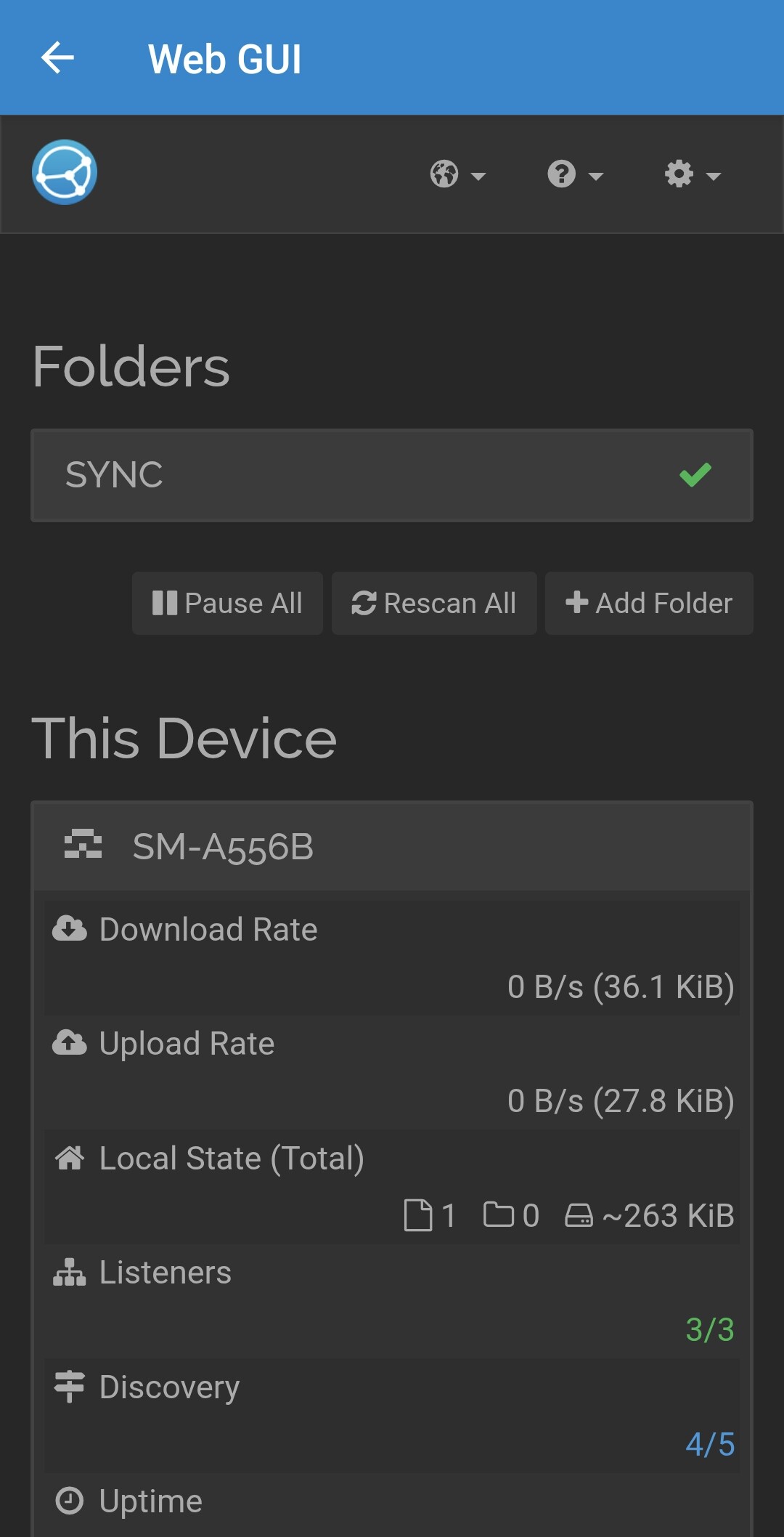The height and width of the screenshot is (1537, 784).
Task: Open the Help question mark menu
Action: 575,174
